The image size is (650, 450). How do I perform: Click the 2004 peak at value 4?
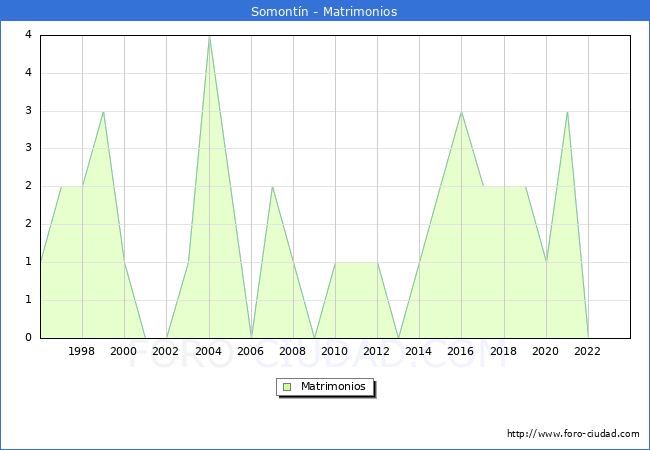[209, 36]
